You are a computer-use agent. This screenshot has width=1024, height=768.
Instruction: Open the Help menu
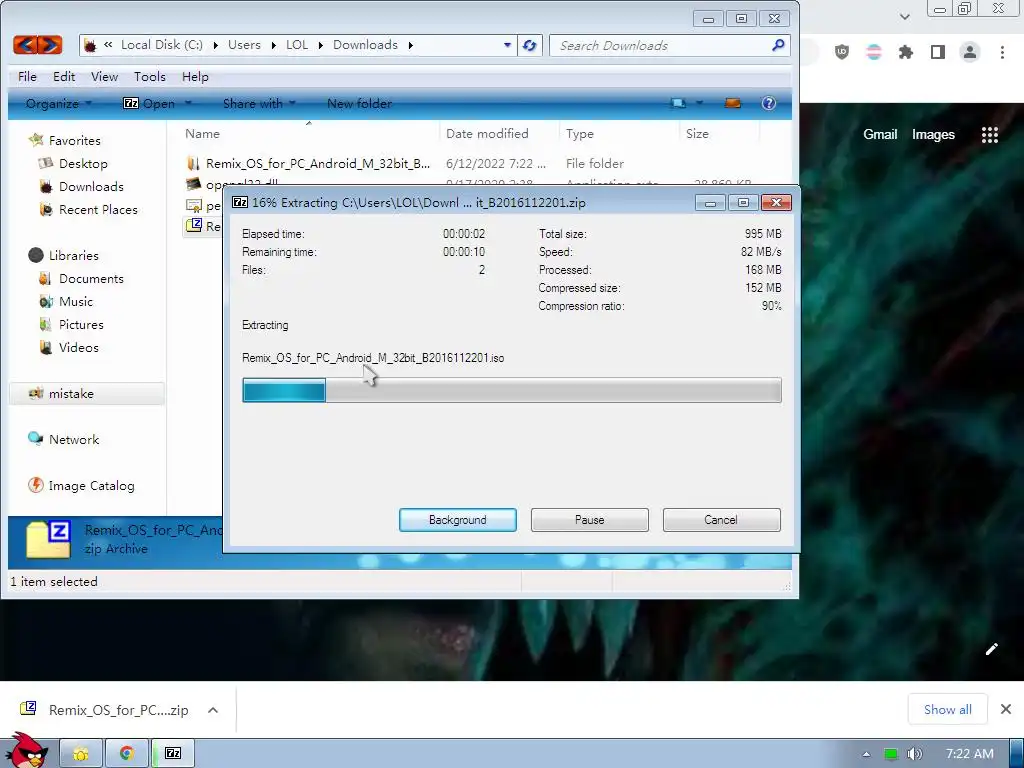click(x=195, y=76)
